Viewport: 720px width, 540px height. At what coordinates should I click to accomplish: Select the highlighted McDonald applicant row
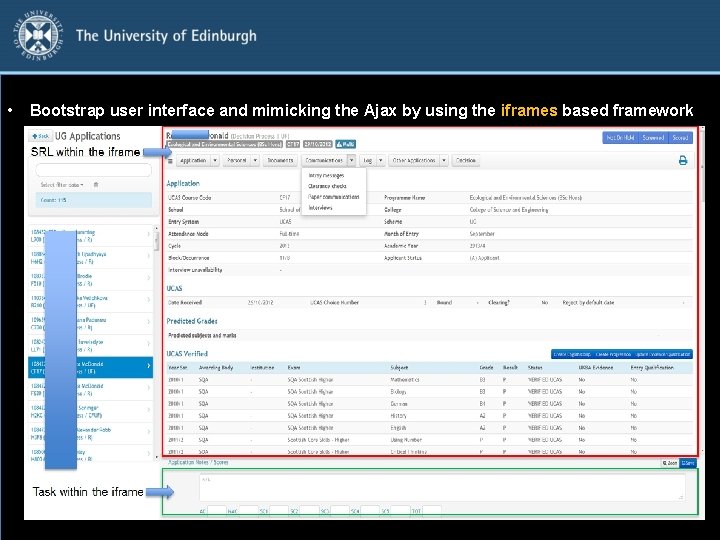coord(90,367)
